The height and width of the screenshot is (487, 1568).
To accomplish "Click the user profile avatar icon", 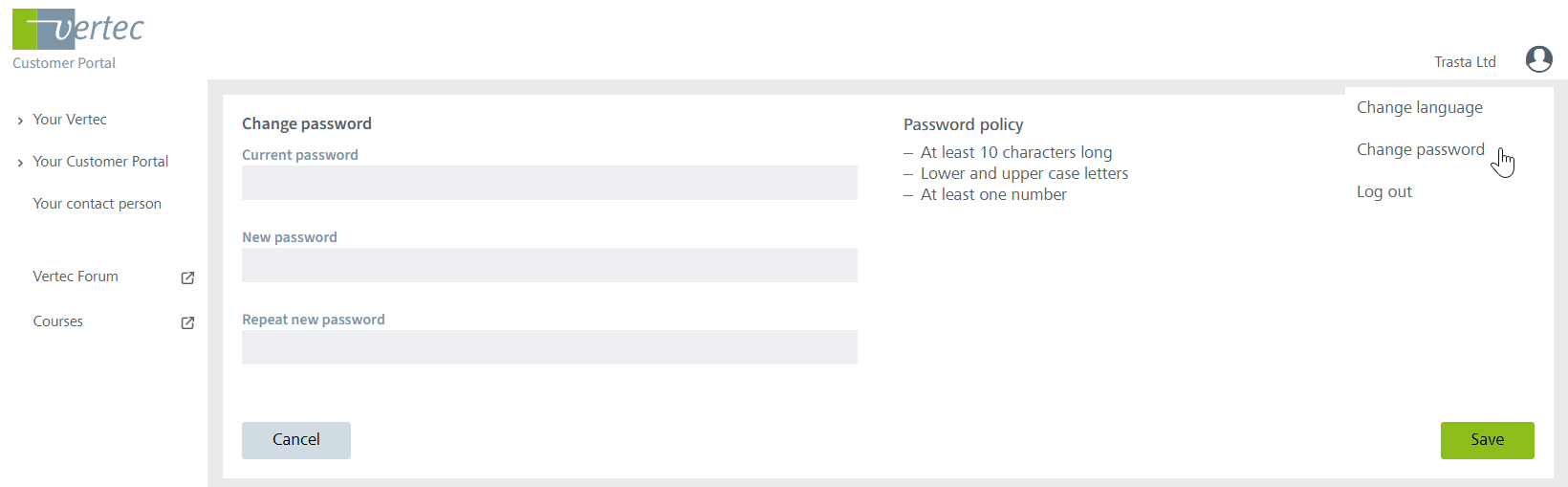I will 1538,59.
